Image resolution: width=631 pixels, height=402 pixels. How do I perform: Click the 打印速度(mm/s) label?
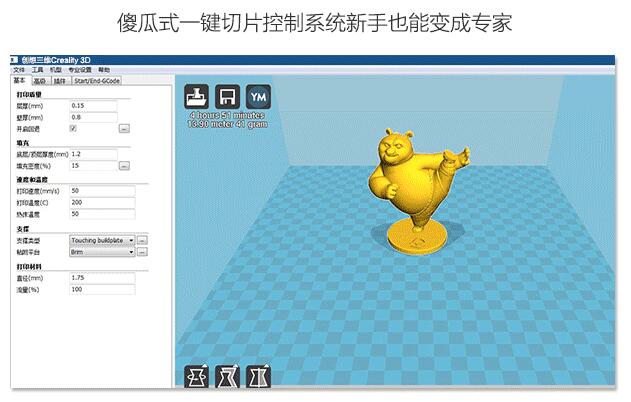coord(38,191)
